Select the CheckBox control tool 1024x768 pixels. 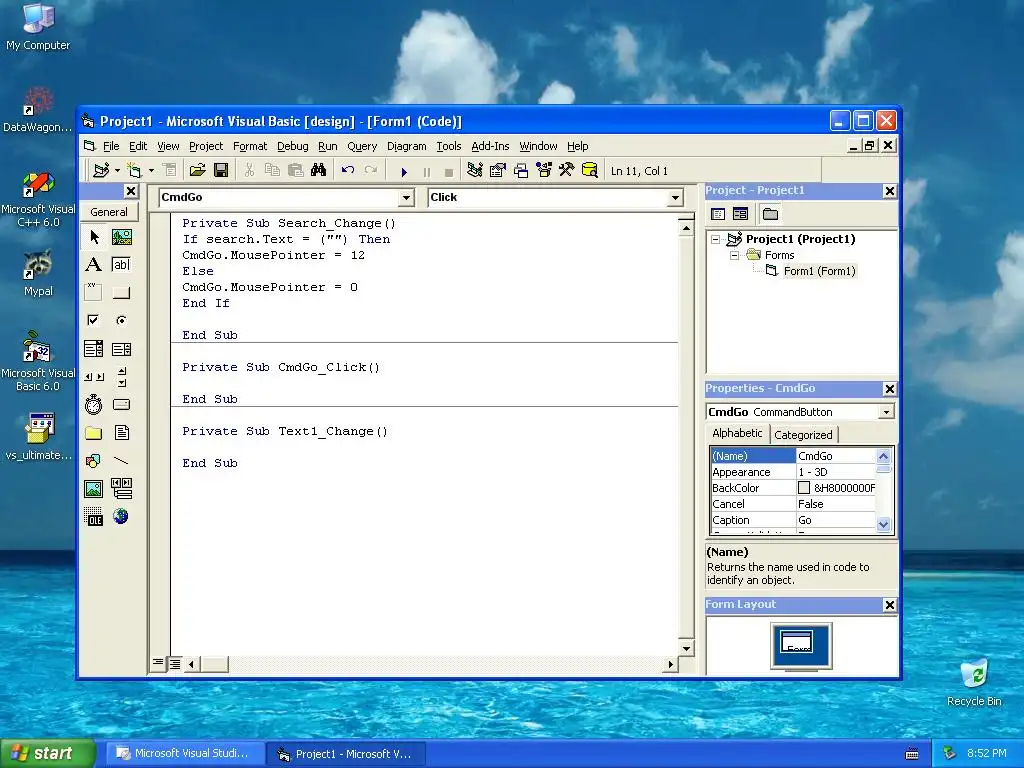pos(93,320)
